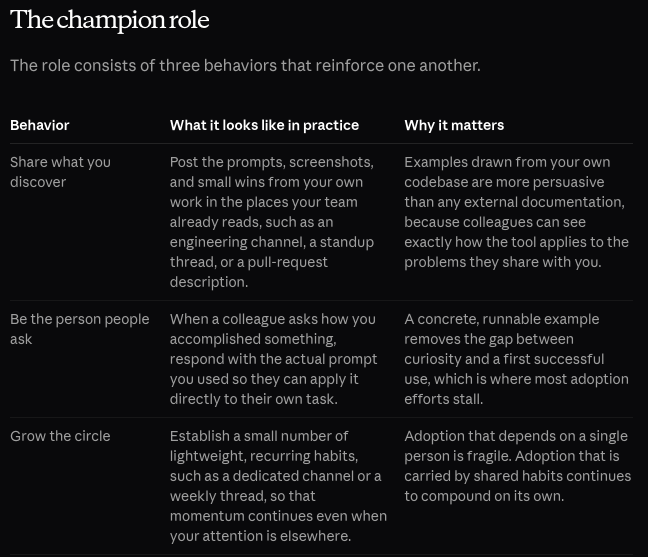Click the heading 'The champion role'
The width and height of the screenshot is (648, 557).
pos(110,20)
